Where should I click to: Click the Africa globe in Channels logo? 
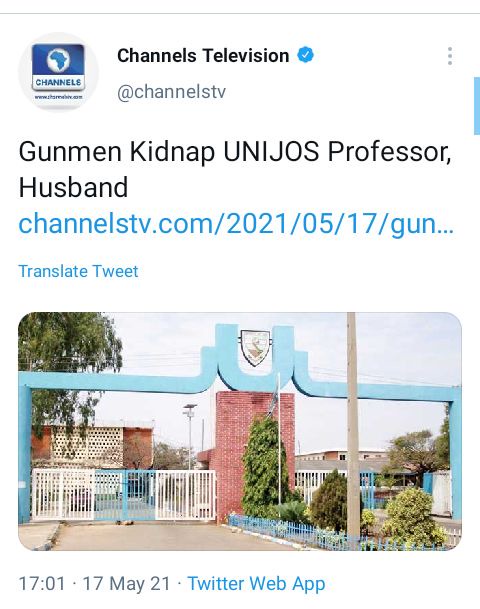tap(58, 60)
